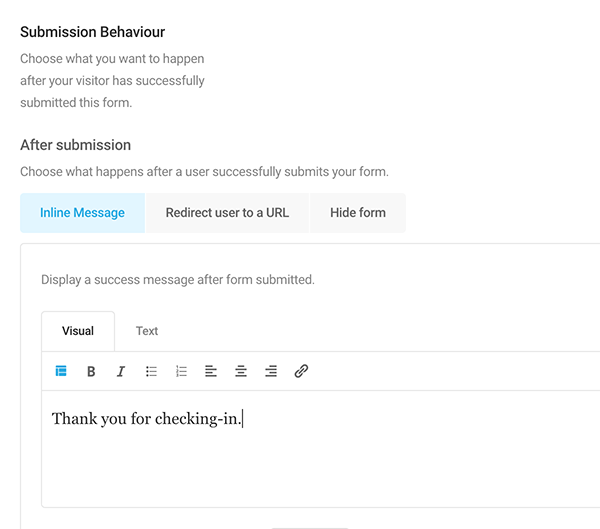The width and height of the screenshot is (600, 529).
Task: Align text to the right
Action: click(271, 371)
